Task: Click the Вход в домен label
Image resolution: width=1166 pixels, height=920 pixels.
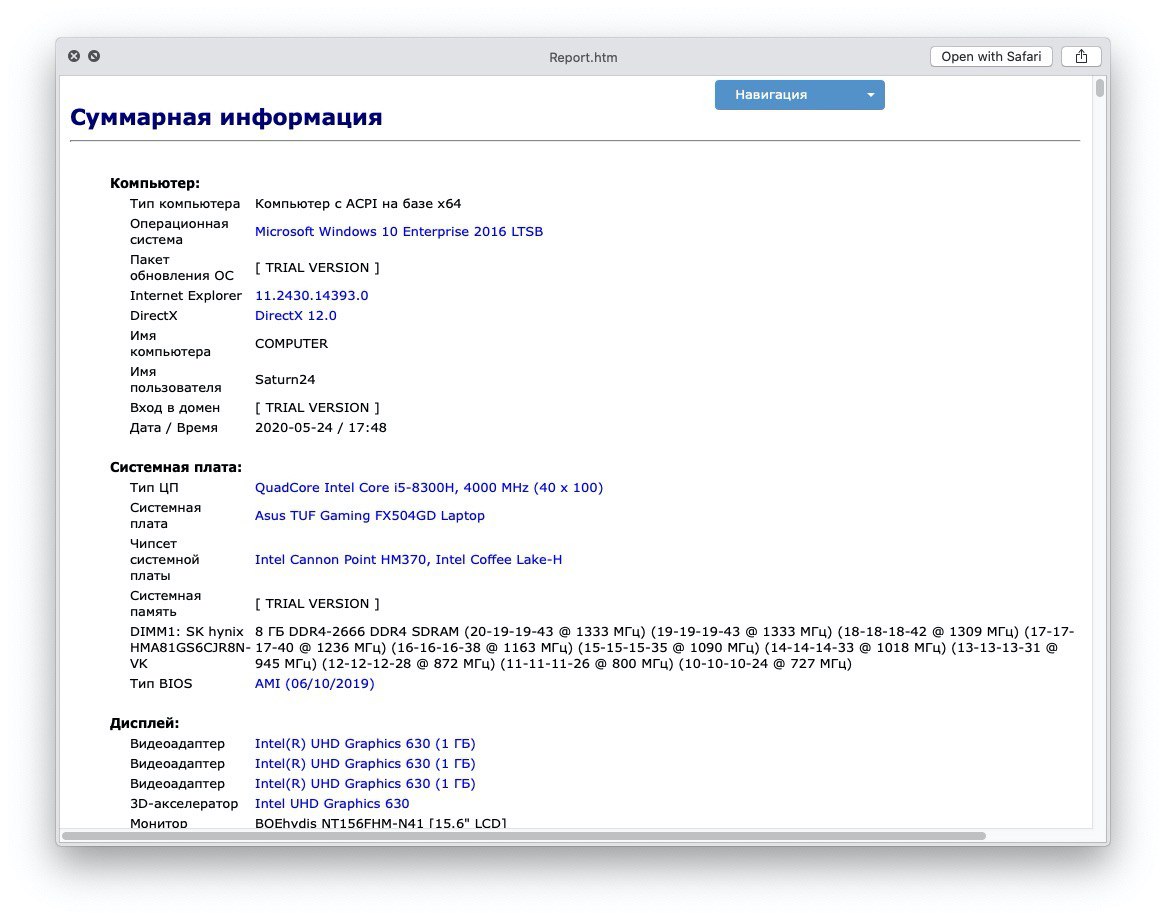Action: click(175, 408)
